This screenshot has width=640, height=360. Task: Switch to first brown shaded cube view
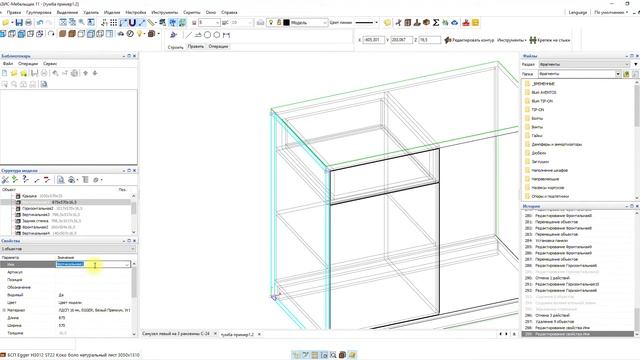pyautogui.click(x=62, y=34)
